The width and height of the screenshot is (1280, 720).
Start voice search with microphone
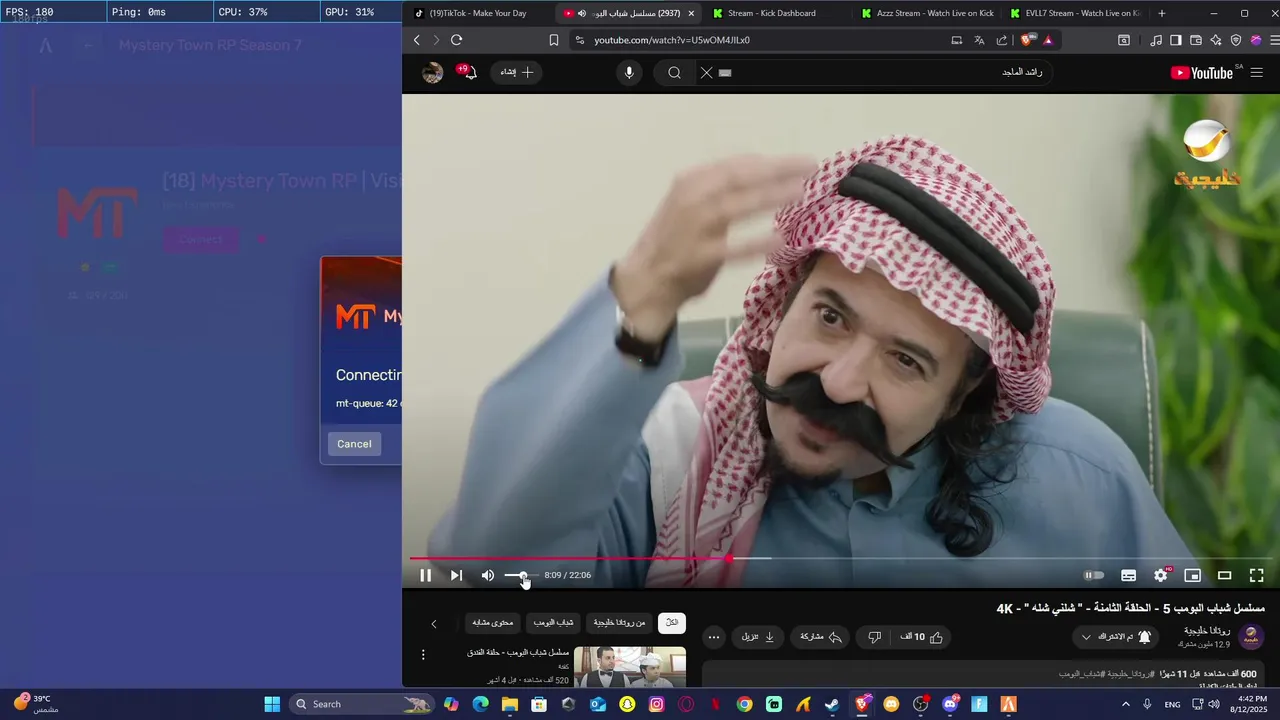629,72
